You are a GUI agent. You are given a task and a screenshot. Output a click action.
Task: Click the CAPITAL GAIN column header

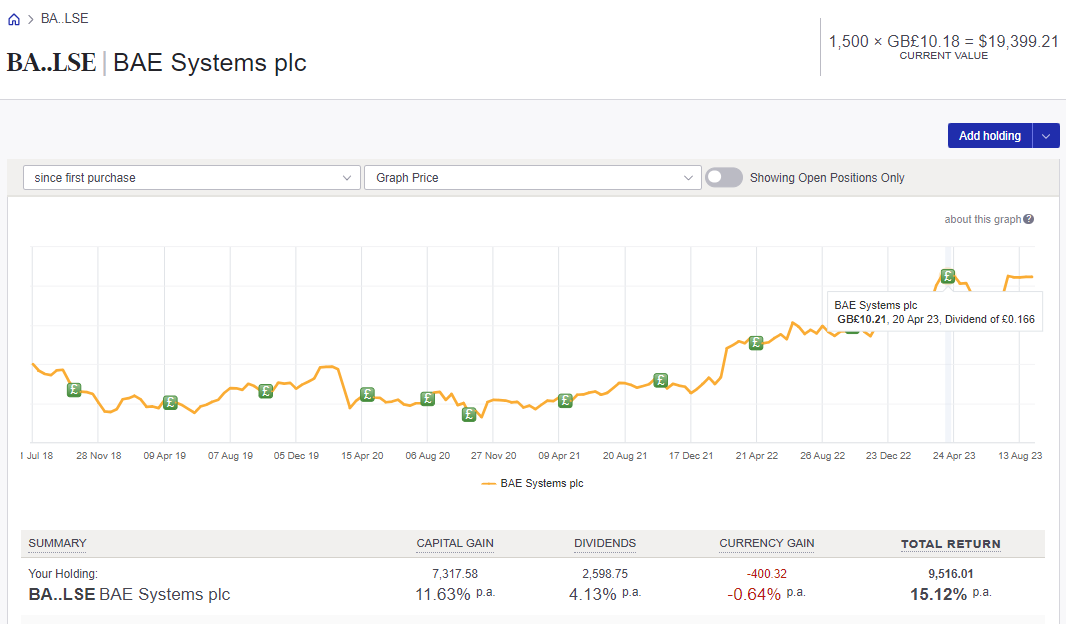(x=455, y=543)
